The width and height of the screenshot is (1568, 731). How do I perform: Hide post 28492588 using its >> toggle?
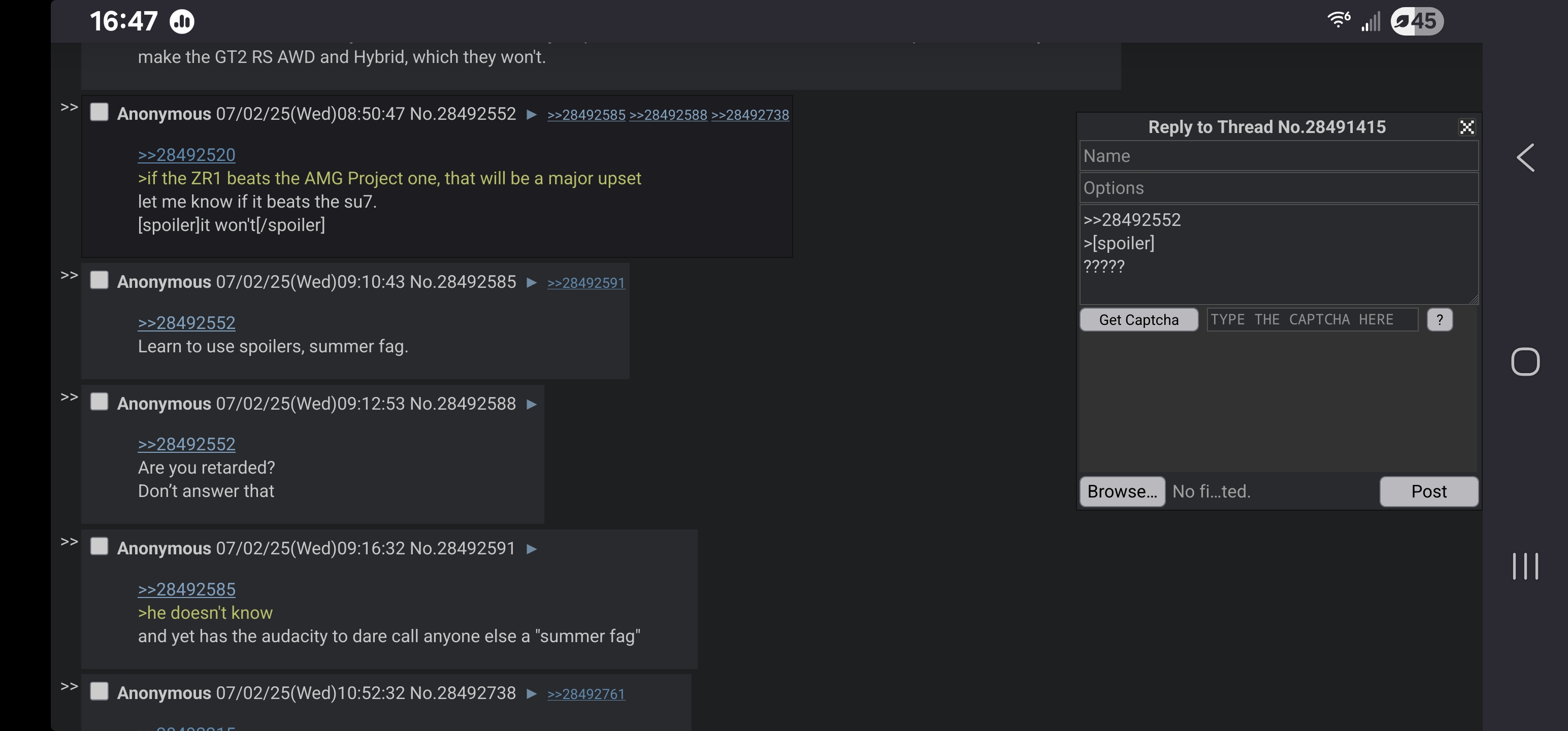point(70,397)
